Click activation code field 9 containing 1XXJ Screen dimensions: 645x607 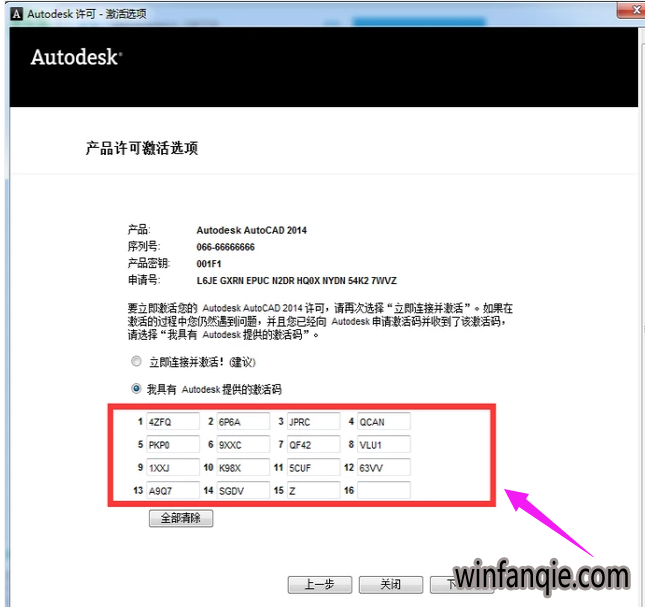(x=173, y=468)
